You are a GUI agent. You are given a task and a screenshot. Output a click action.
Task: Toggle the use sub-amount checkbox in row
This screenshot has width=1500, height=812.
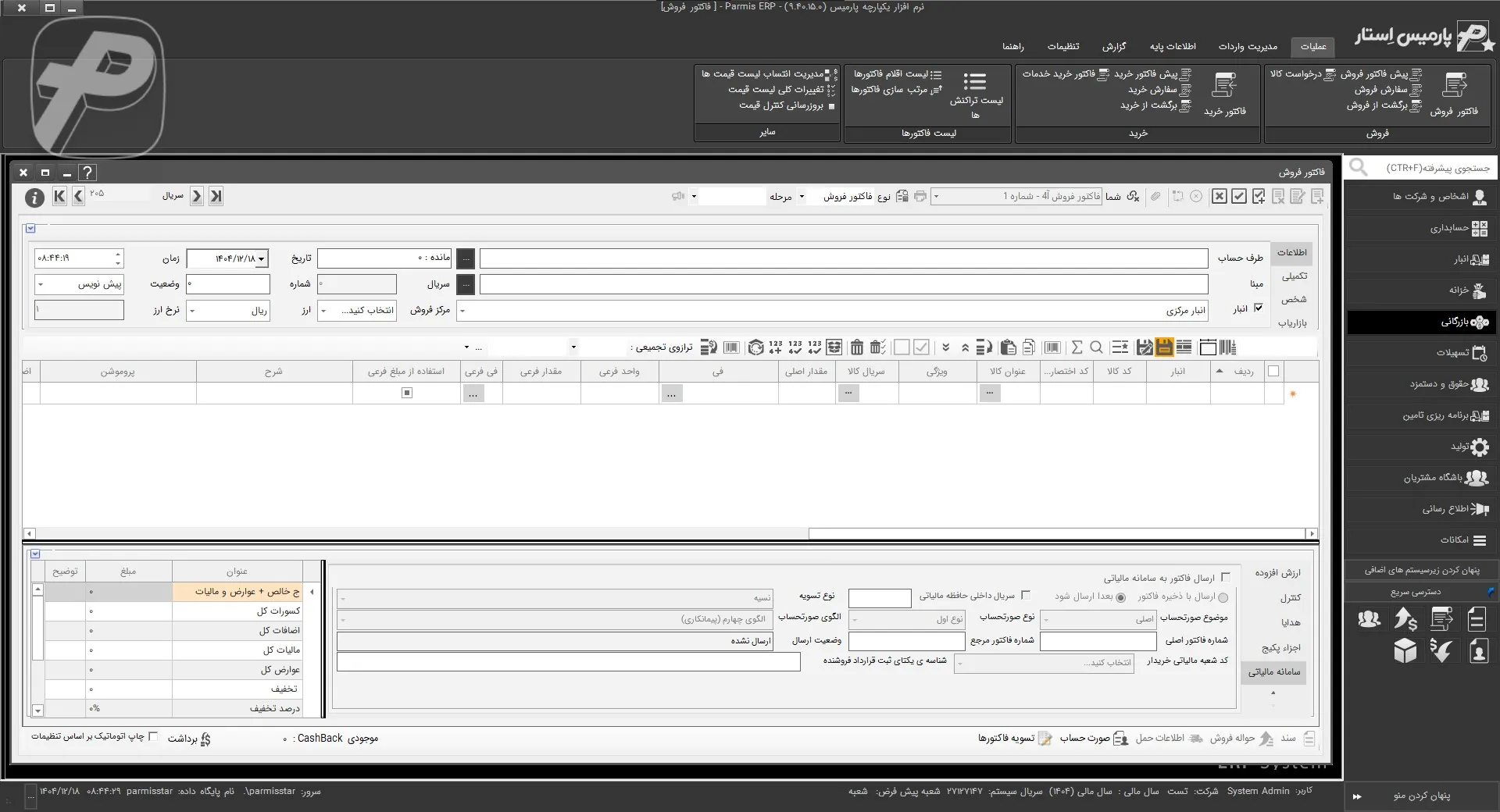click(x=407, y=393)
